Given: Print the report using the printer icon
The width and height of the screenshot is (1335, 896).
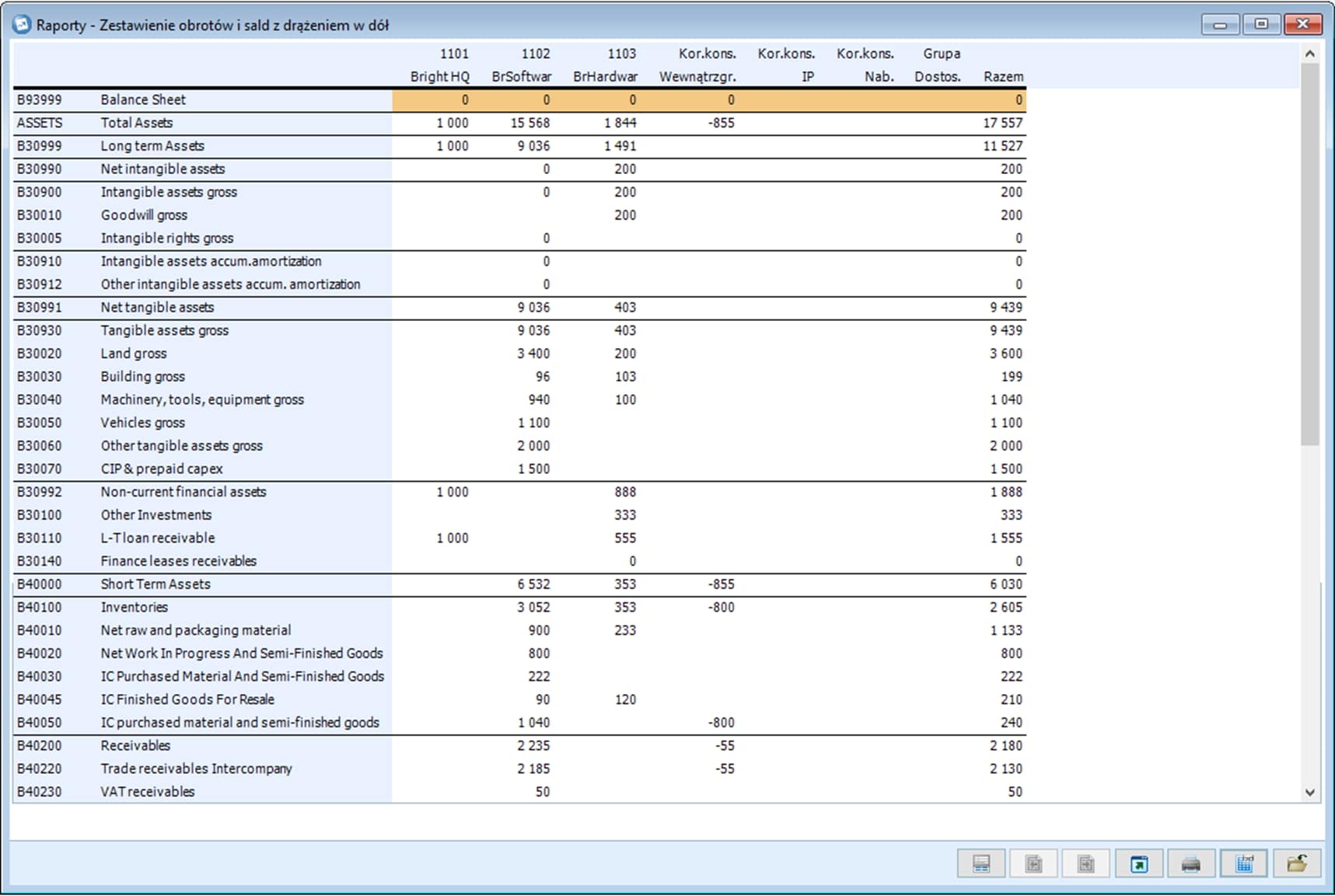Looking at the screenshot, I should pos(1190,863).
